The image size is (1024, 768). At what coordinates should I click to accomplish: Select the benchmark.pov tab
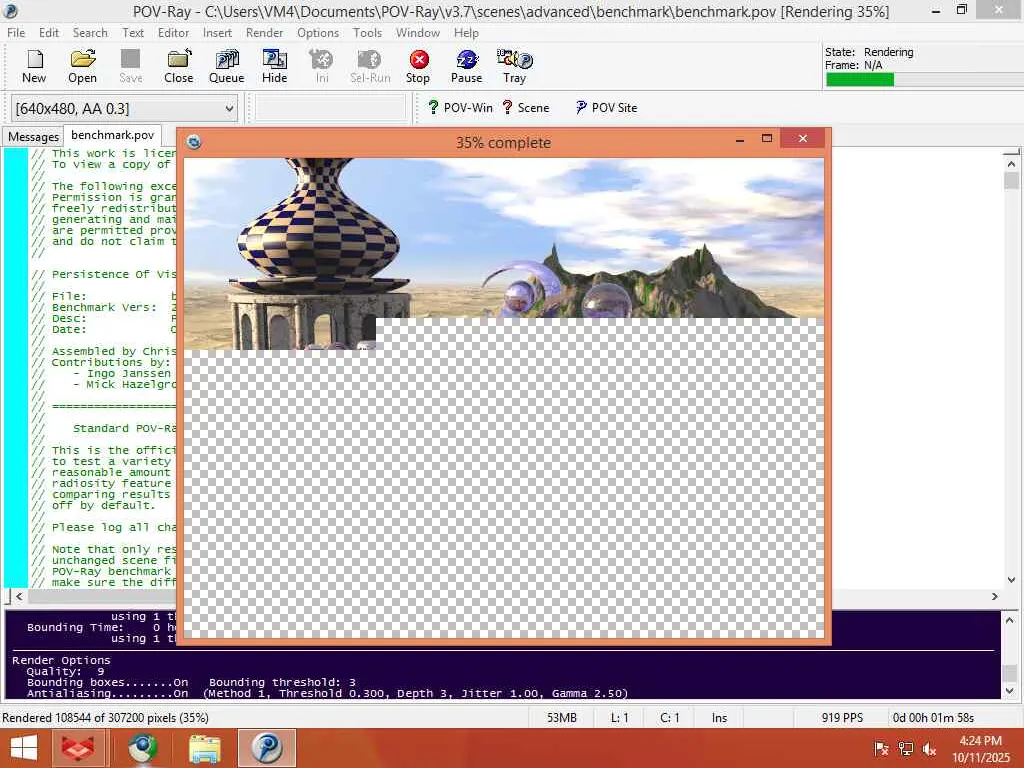click(x=112, y=135)
